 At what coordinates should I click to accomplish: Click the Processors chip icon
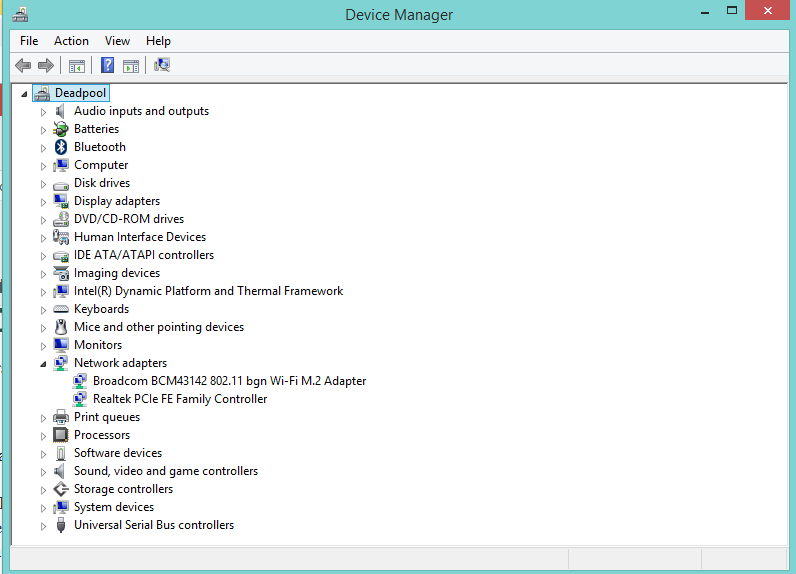click(61, 435)
